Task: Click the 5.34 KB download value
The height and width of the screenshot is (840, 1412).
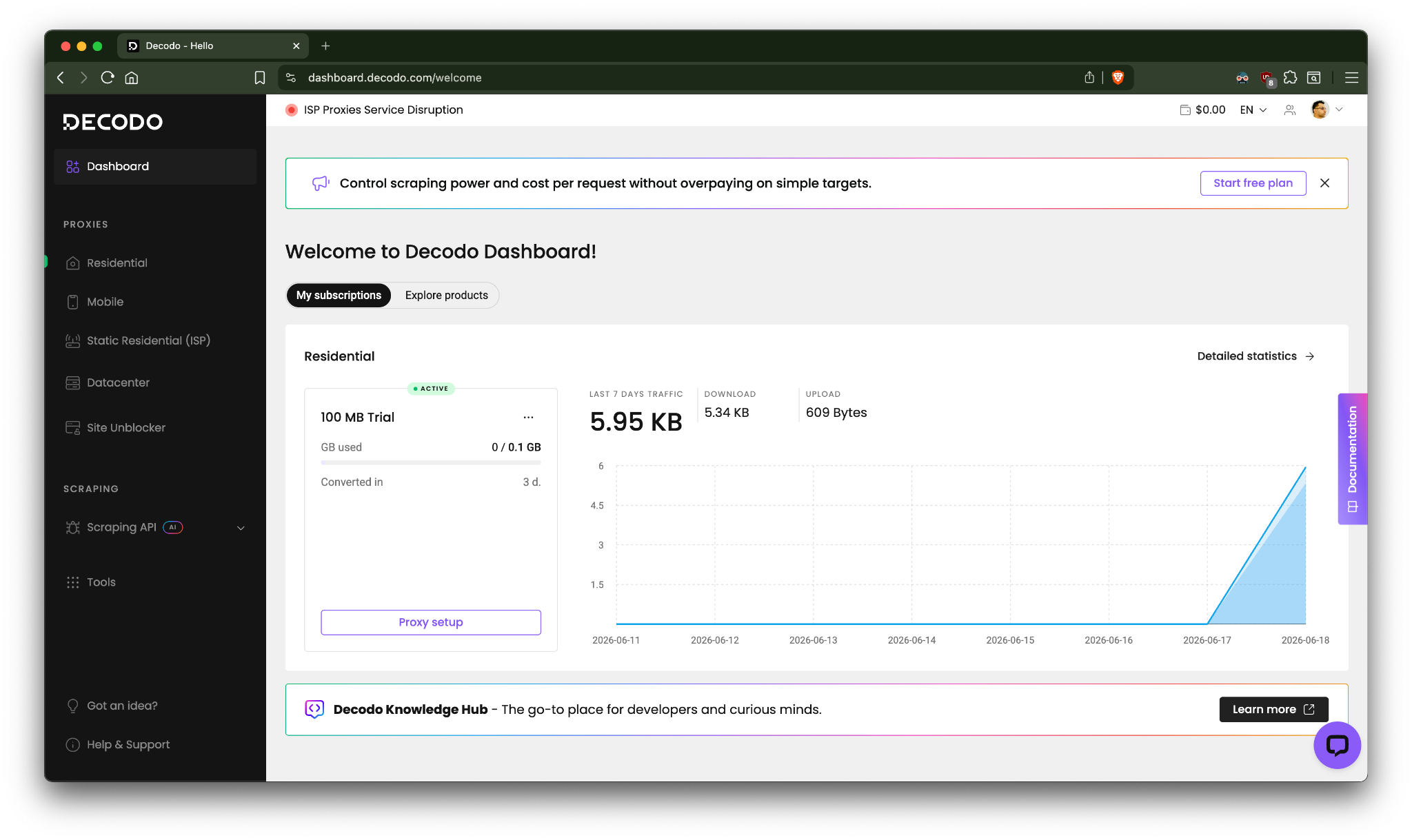Action: [727, 413]
